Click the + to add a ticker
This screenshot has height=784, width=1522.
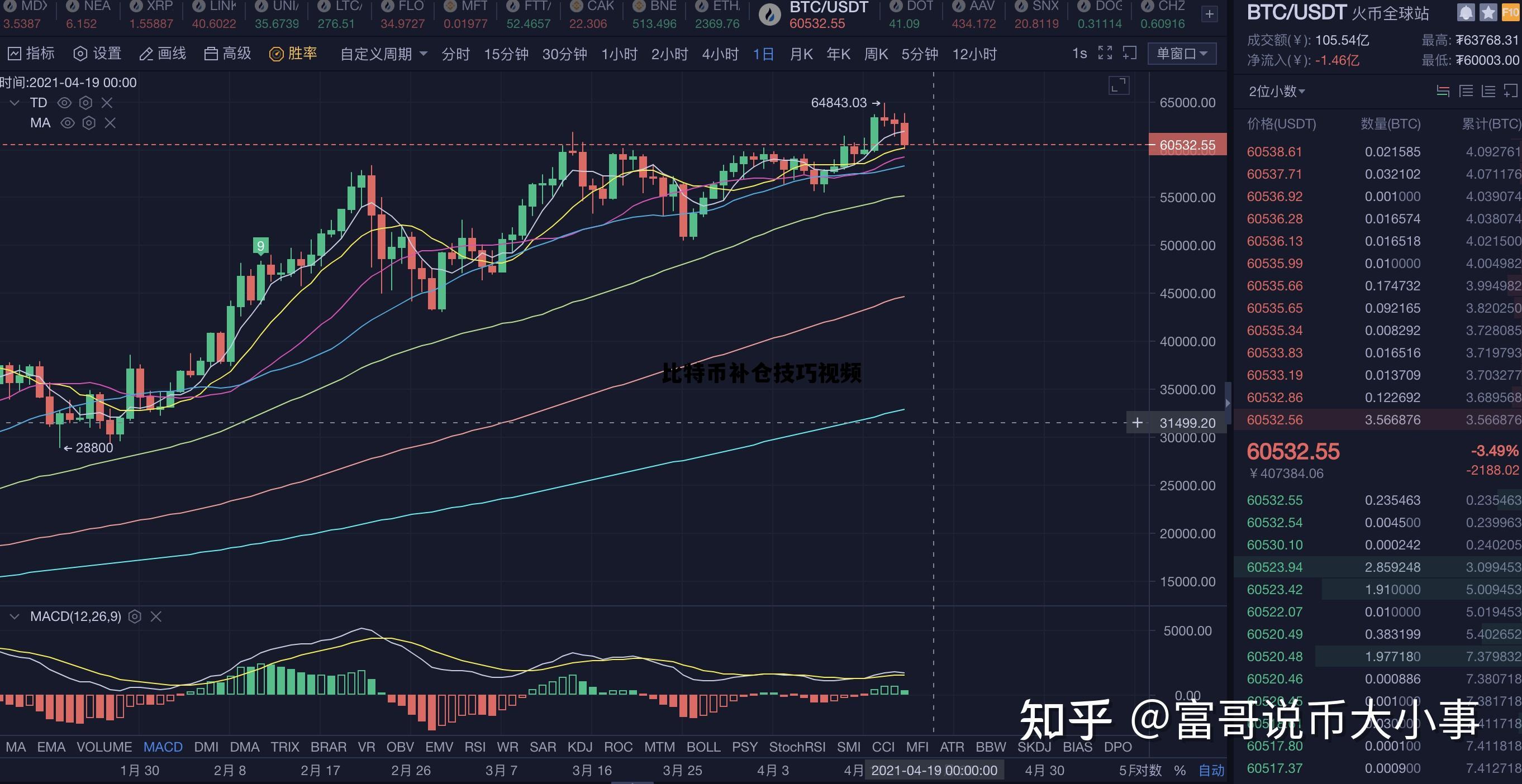point(1209,13)
